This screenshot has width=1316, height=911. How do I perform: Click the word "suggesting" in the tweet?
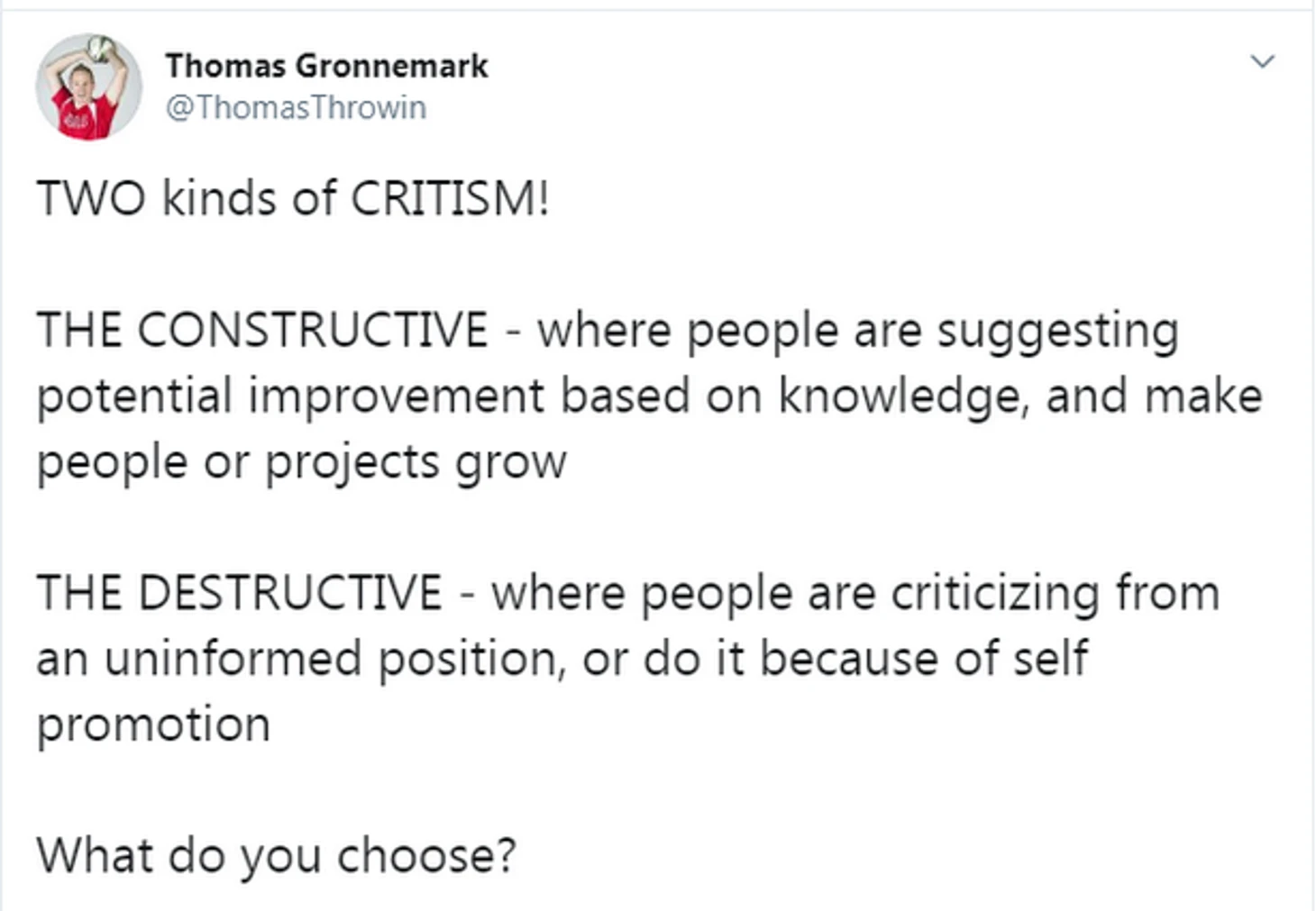coord(1057,330)
